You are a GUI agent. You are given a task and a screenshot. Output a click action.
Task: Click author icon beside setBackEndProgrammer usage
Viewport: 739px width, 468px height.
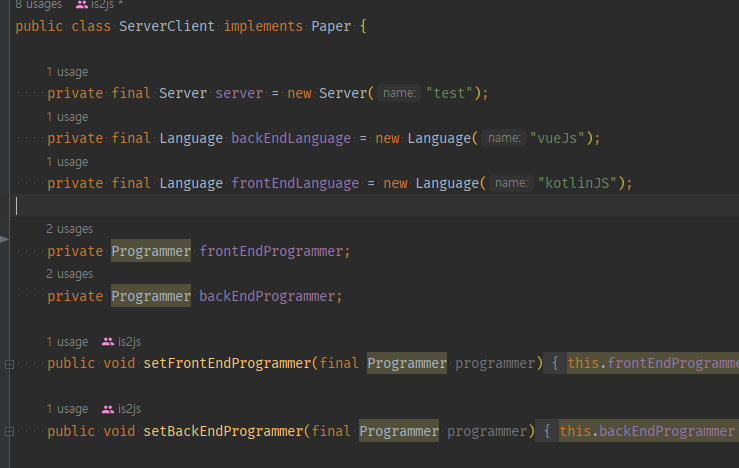(108, 409)
